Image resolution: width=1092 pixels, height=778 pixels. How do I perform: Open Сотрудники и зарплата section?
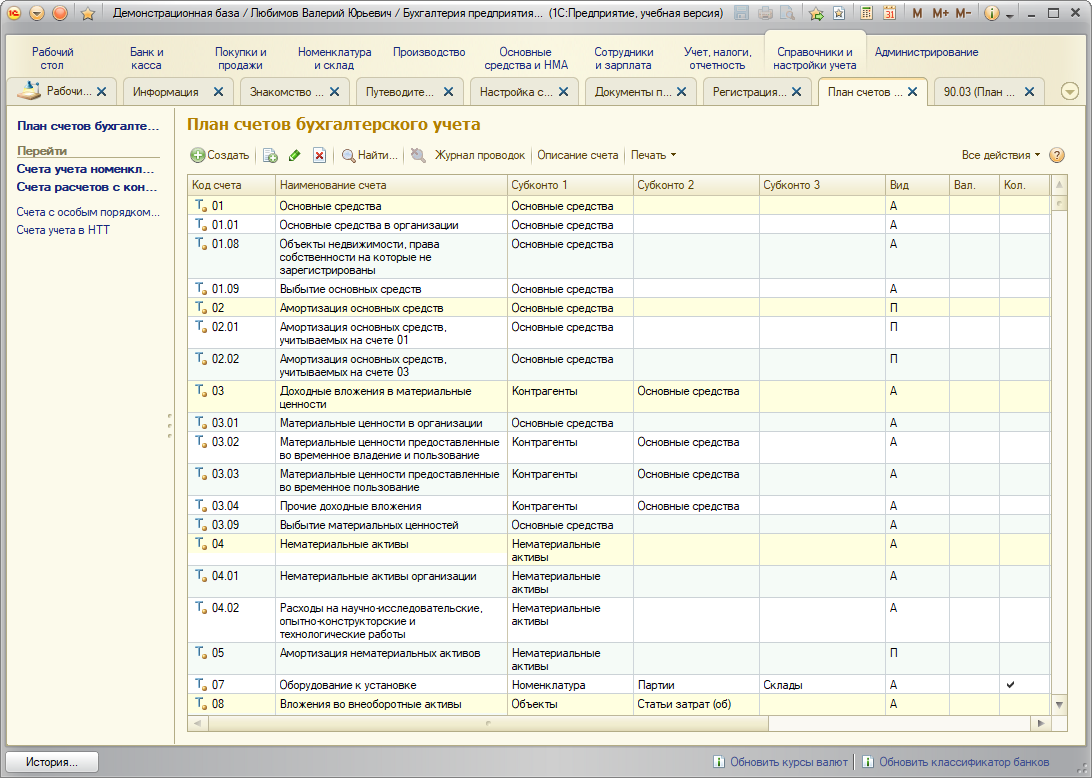(x=623, y=59)
